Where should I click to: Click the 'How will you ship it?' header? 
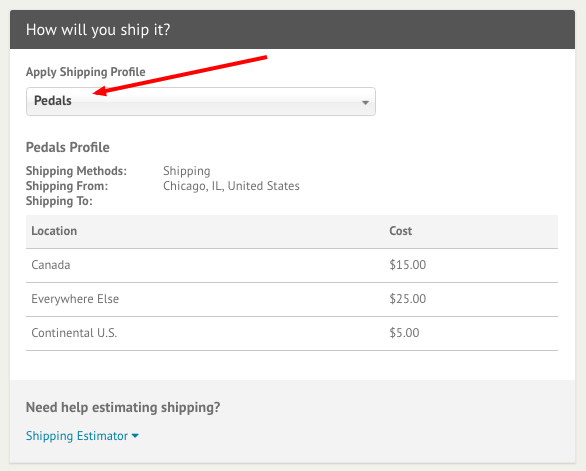[98, 30]
